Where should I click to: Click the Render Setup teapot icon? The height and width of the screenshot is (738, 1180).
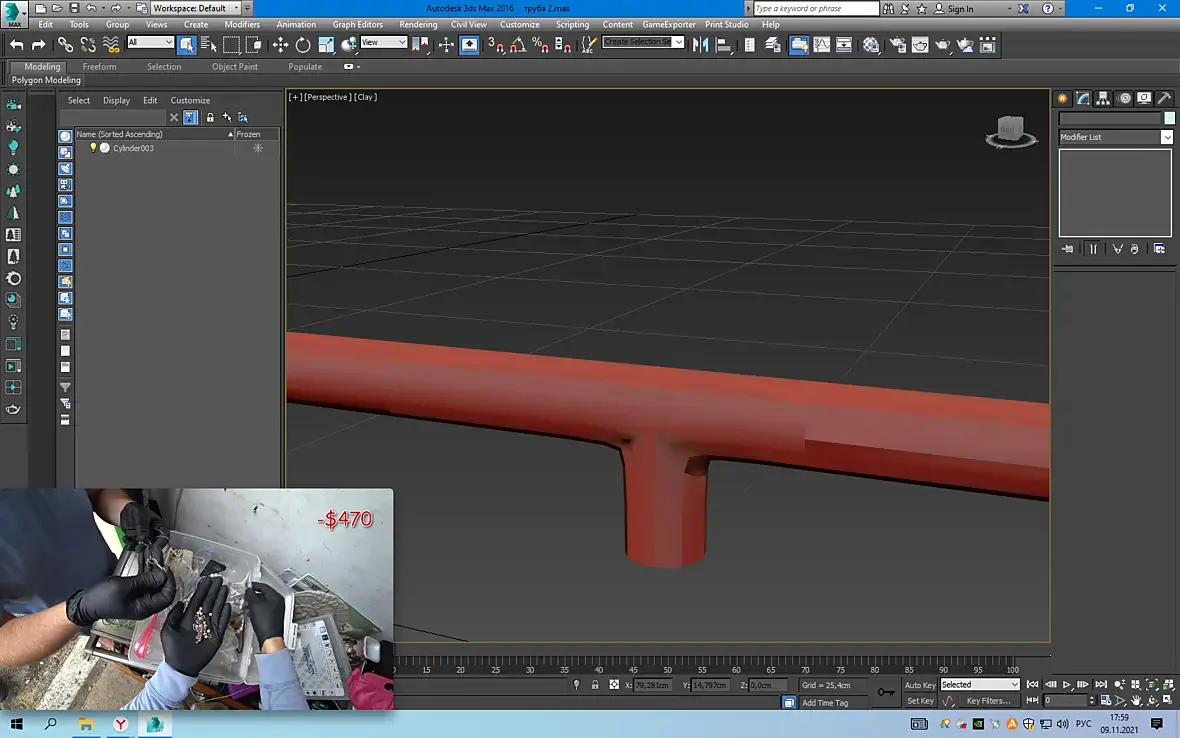pyautogui.click(x=896, y=45)
